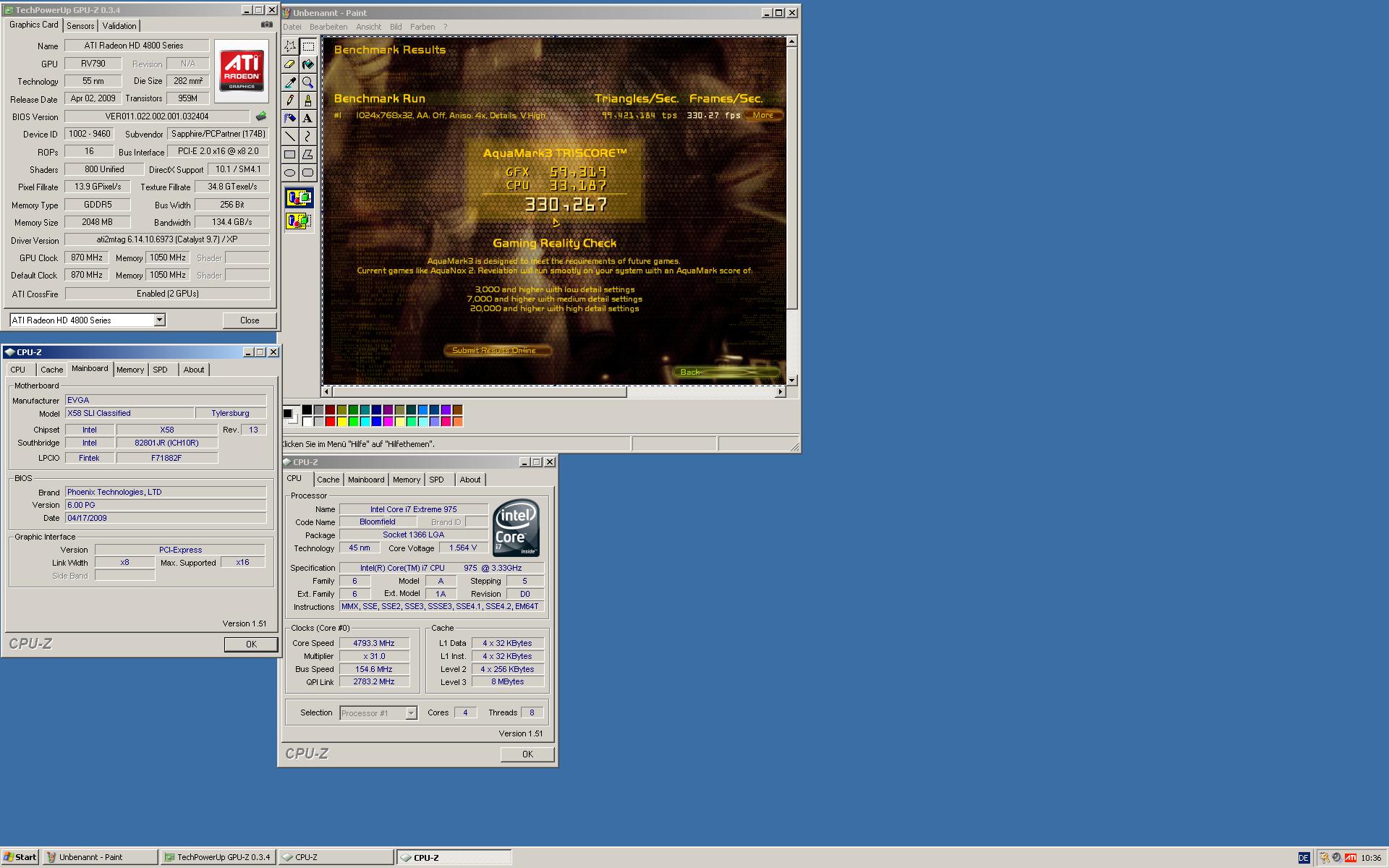Click the Intel Core i7 logo in CPU-Z

coord(517,527)
